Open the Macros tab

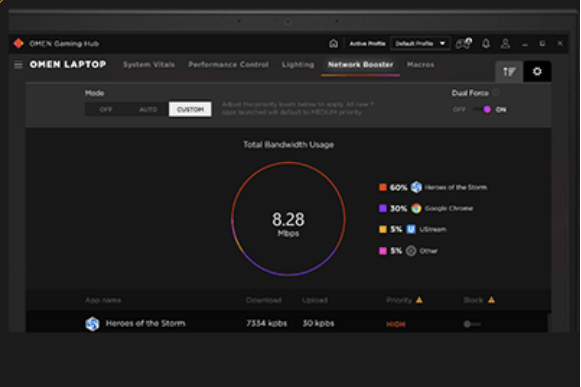421,64
